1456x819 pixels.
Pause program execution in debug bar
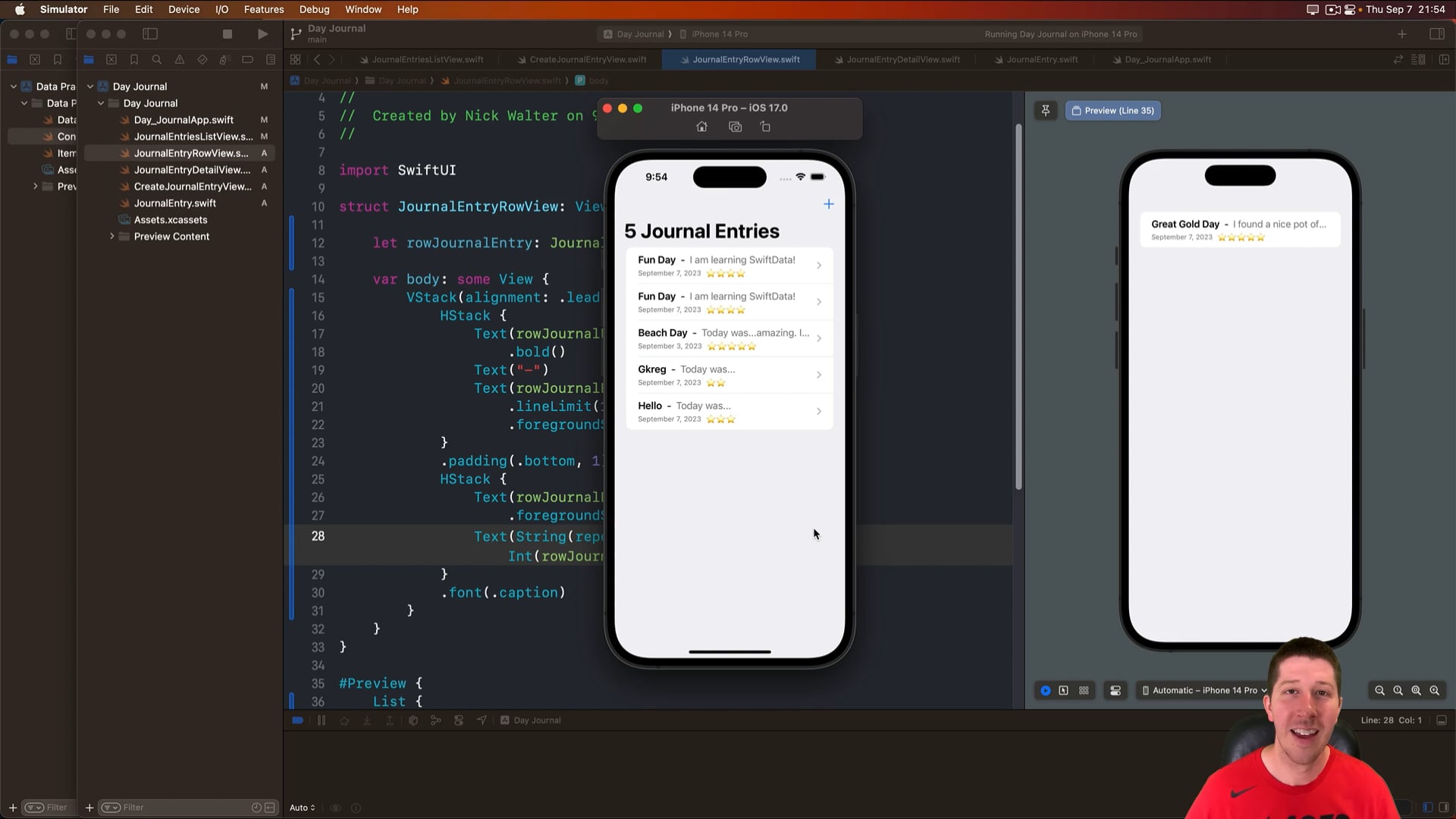pyautogui.click(x=322, y=720)
